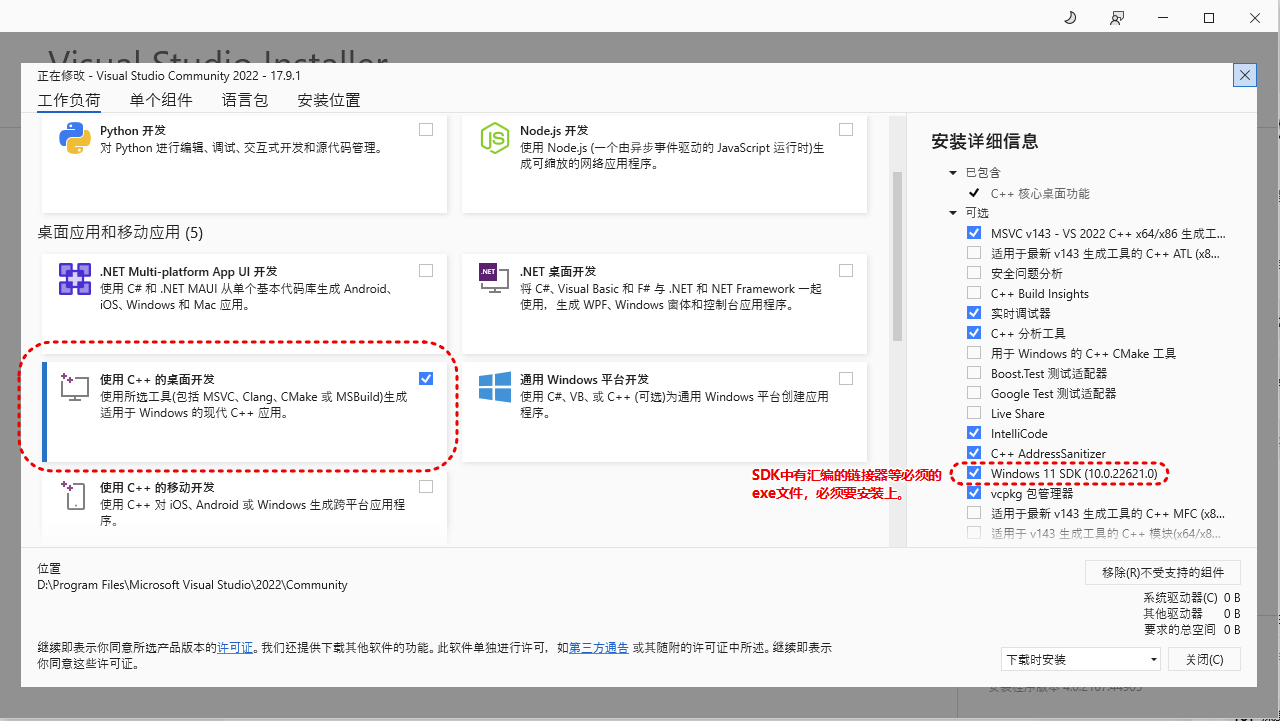Click the 系统驱动器(C) 0 B text
This screenshot has height=721, width=1280.
point(1192,598)
